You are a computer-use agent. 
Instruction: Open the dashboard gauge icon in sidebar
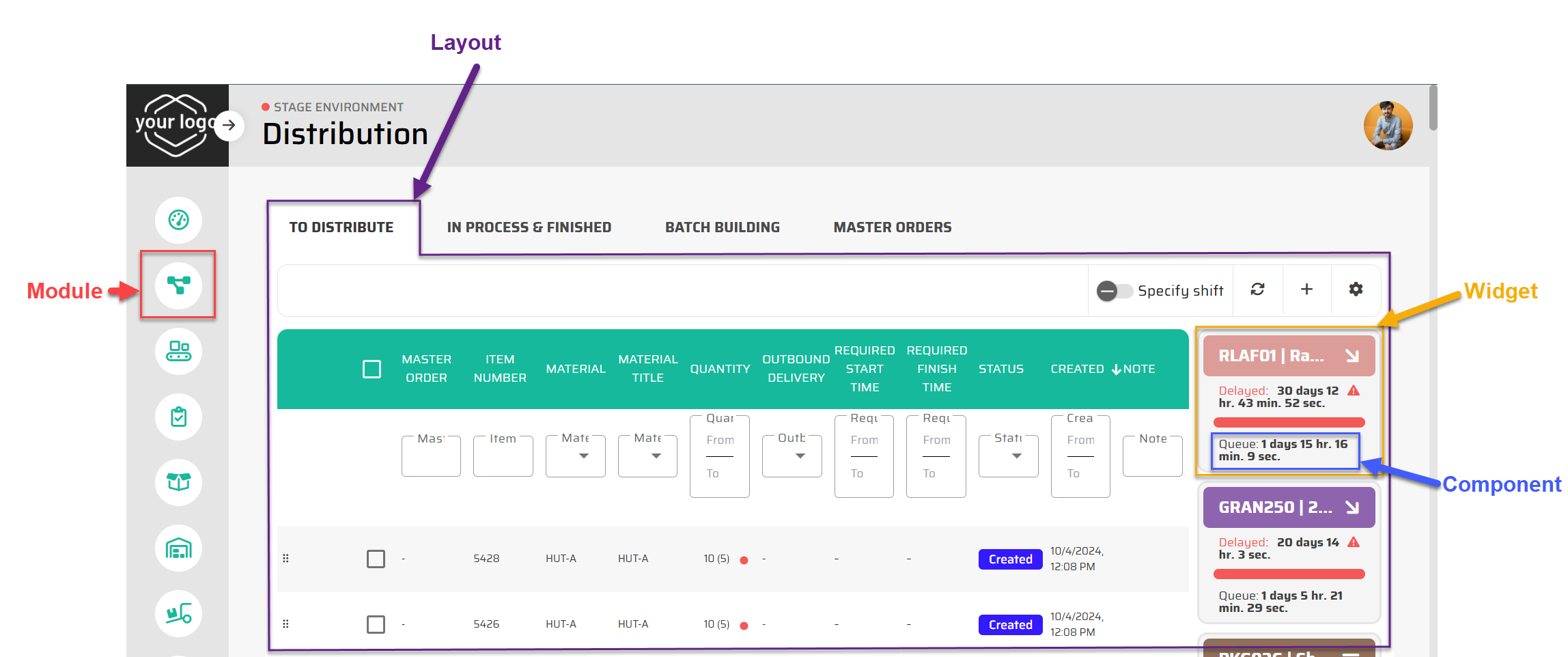(178, 220)
